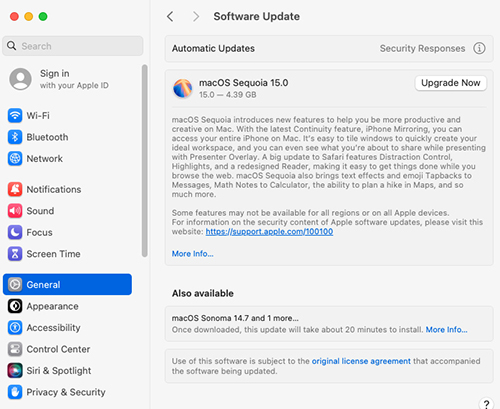Go back with the left chevron

170,16
